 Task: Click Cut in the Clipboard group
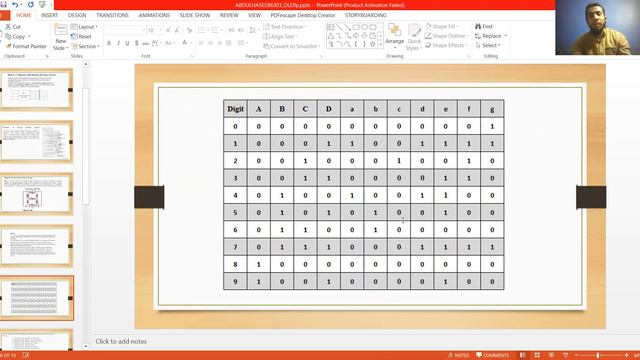pos(13,27)
